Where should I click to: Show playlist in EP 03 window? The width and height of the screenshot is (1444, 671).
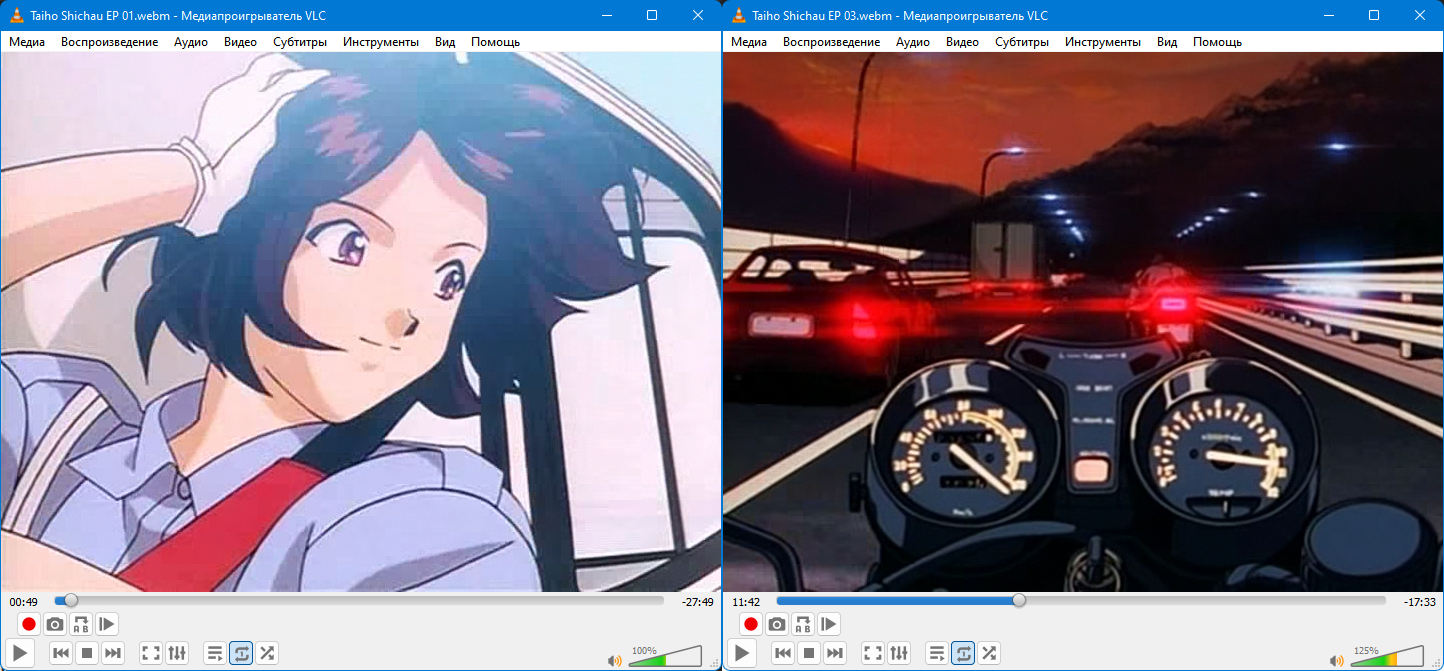point(937,653)
